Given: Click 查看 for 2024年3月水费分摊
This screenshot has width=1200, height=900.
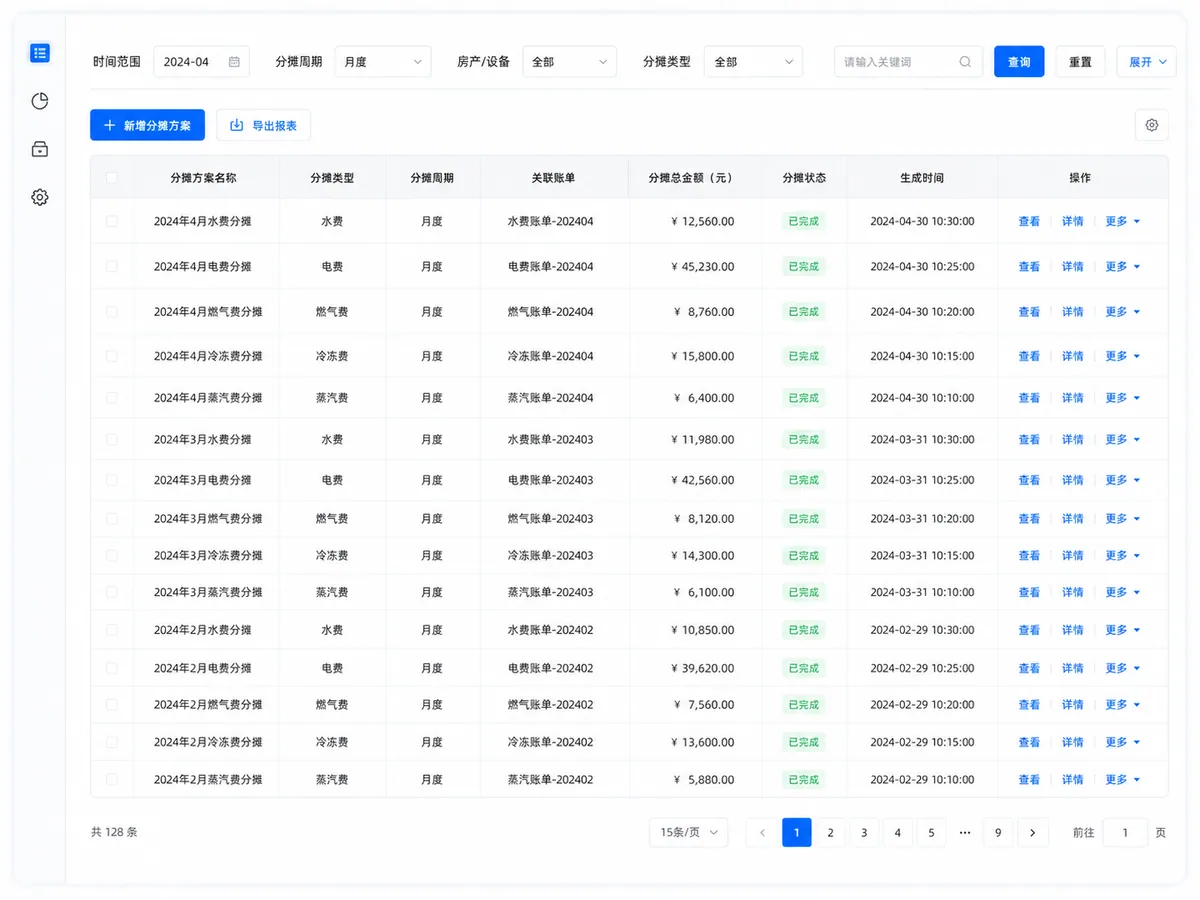Looking at the screenshot, I should pyautogui.click(x=1029, y=440).
